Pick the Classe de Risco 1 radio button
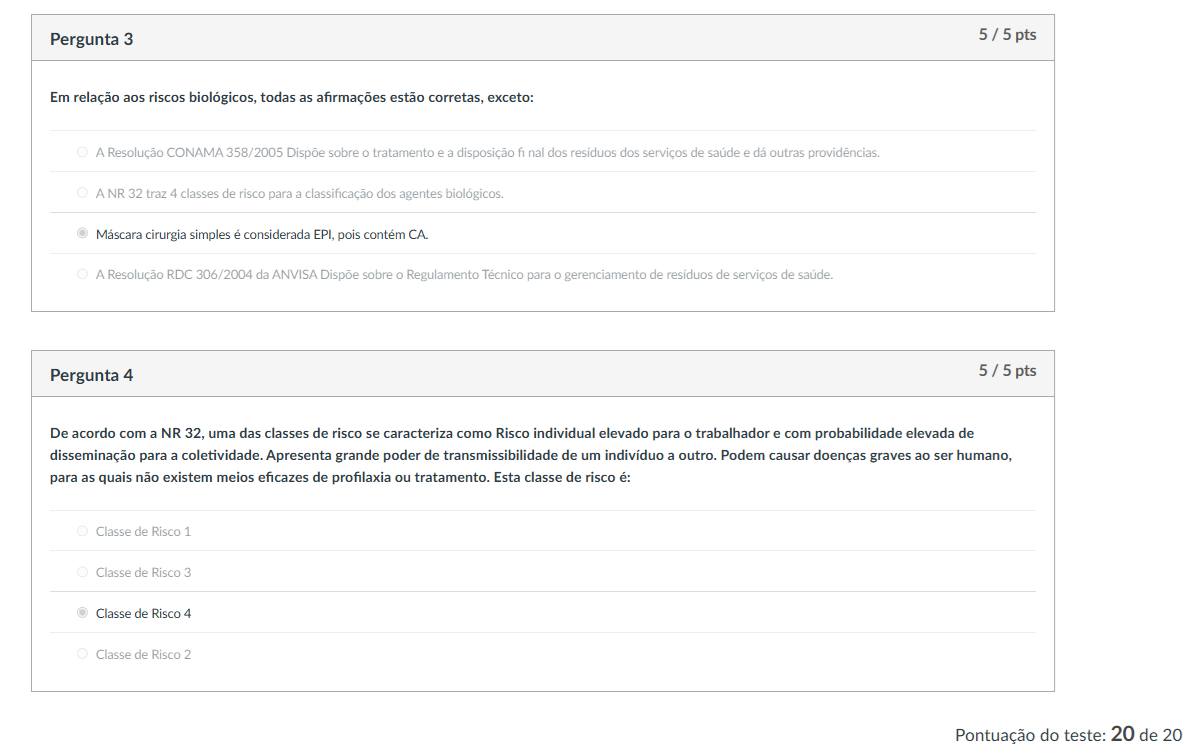This screenshot has width=1198, height=747. pos(82,531)
